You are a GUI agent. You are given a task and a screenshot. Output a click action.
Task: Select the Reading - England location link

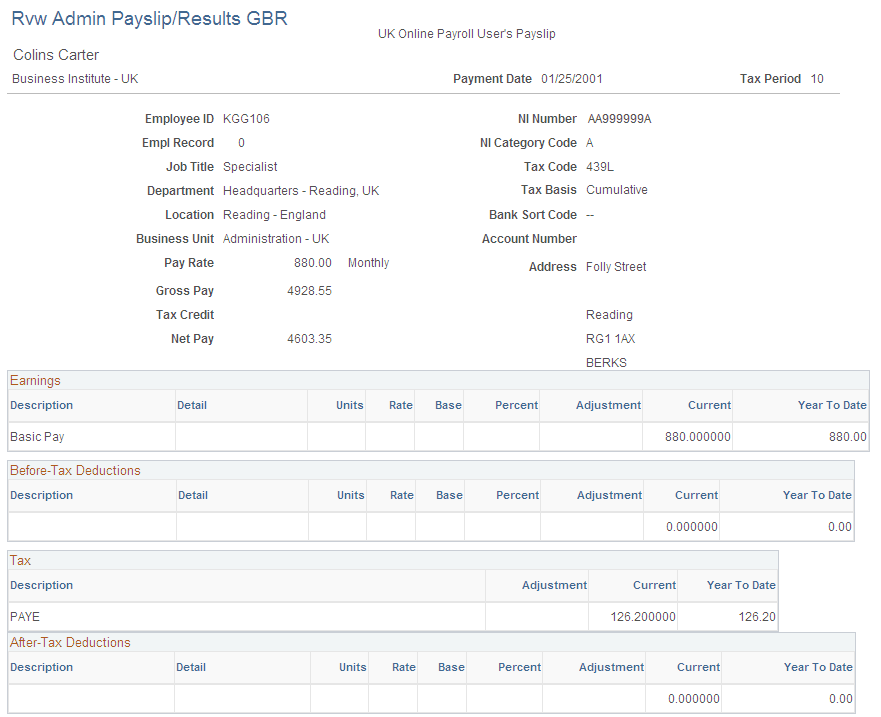pos(274,214)
